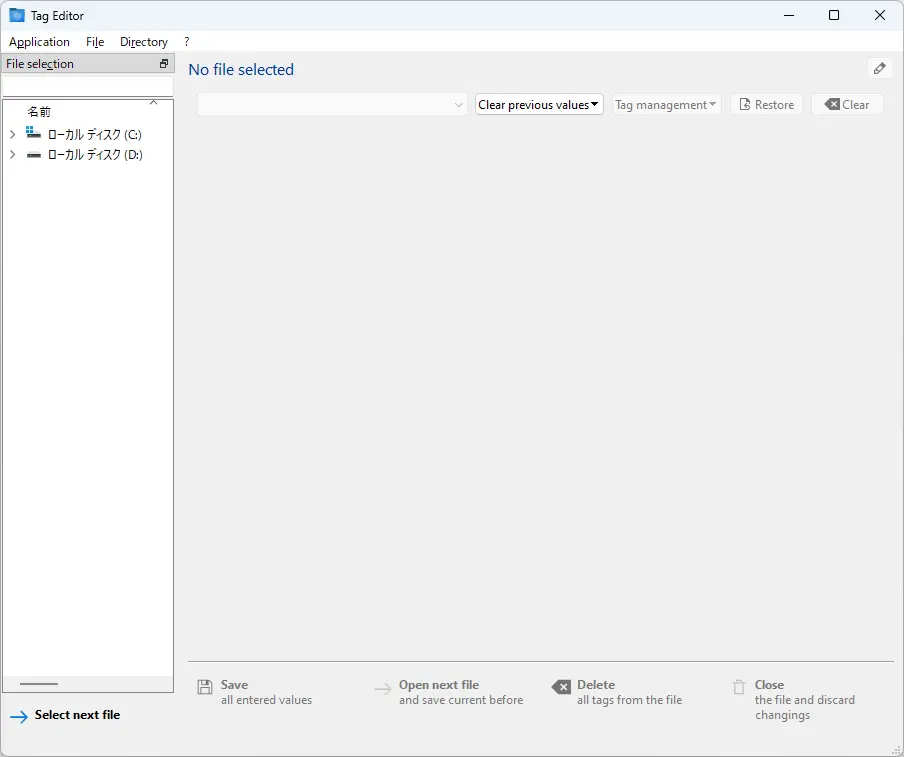Expand the local disk (C:) tree node
The width and height of the screenshot is (904, 757).
[x=12, y=134]
